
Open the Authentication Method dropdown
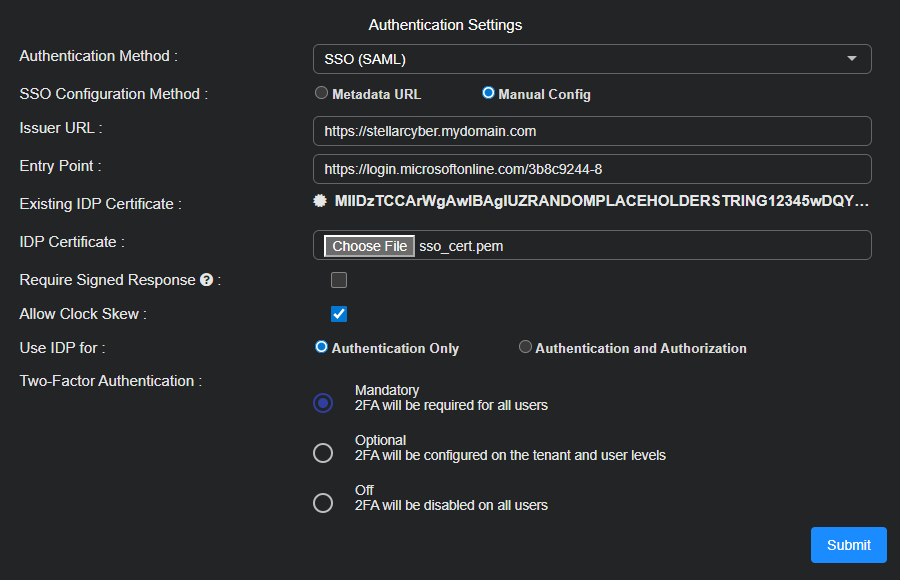point(591,59)
